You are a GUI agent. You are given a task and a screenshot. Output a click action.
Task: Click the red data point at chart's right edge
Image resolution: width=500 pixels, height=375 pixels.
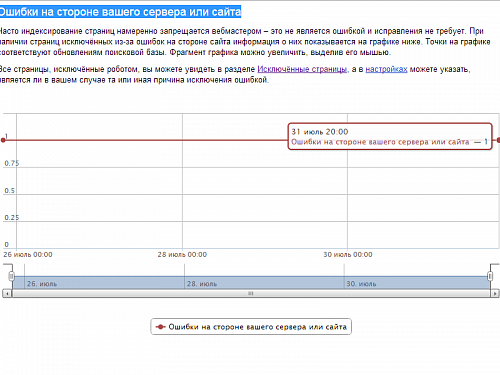pos(498,140)
